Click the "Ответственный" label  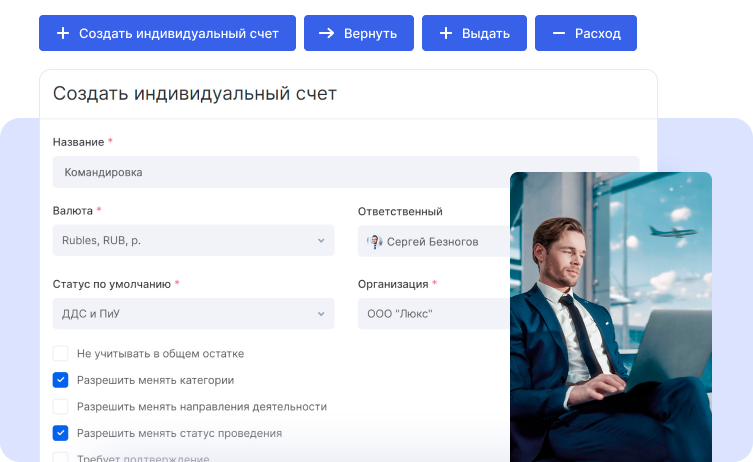point(400,211)
